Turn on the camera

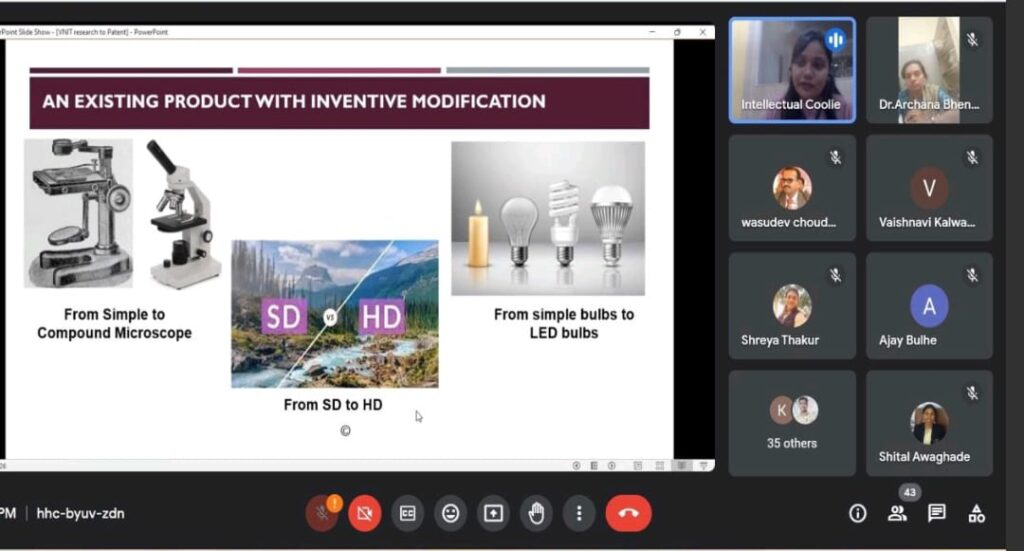pos(365,514)
